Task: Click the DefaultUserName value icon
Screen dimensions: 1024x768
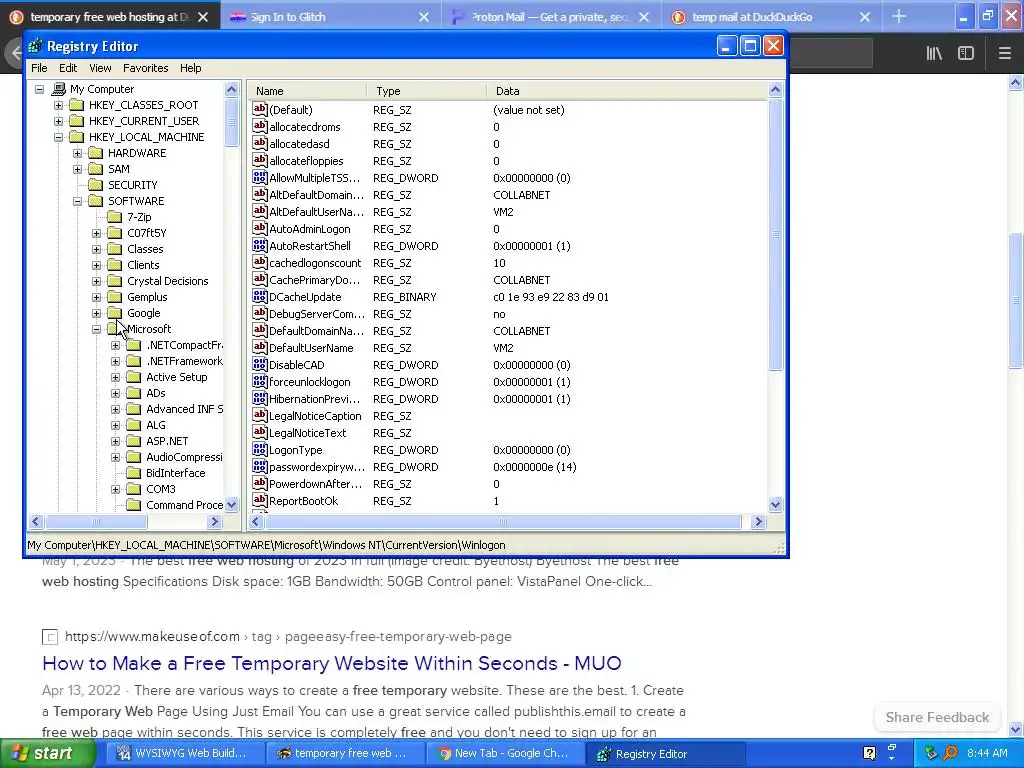Action: [260, 347]
